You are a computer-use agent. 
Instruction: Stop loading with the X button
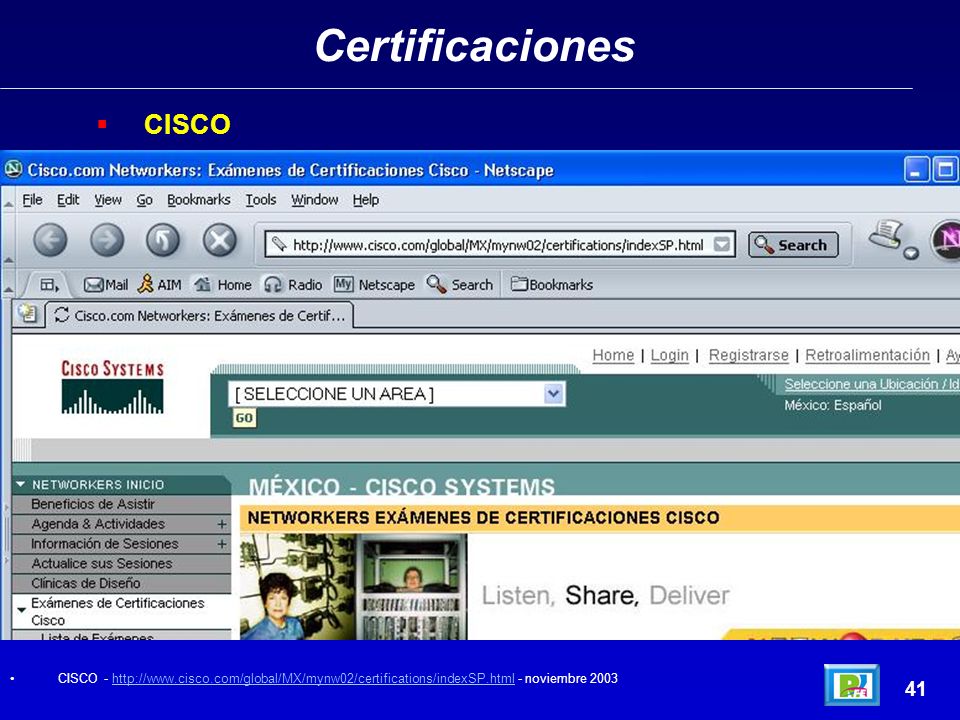point(220,239)
